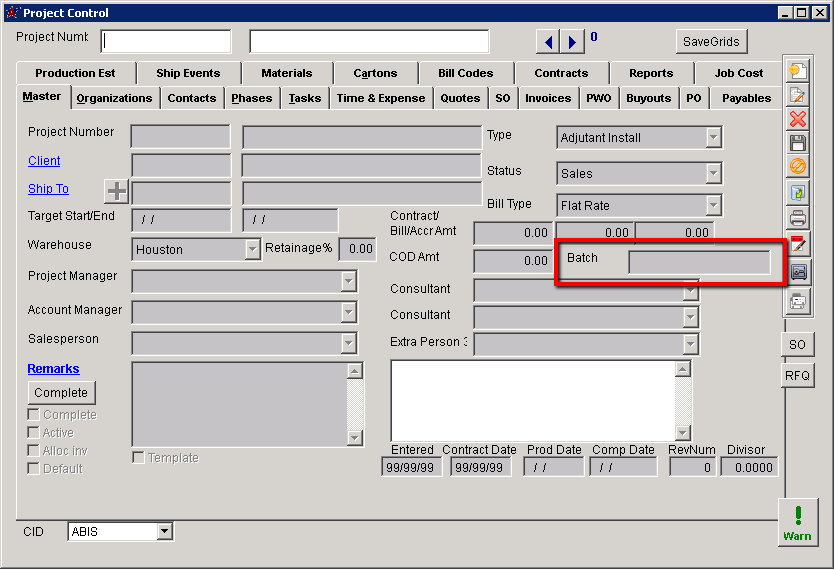Screen dimensions: 835x570
Task: Click the floppy disk Save icon
Action: tap(797, 144)
